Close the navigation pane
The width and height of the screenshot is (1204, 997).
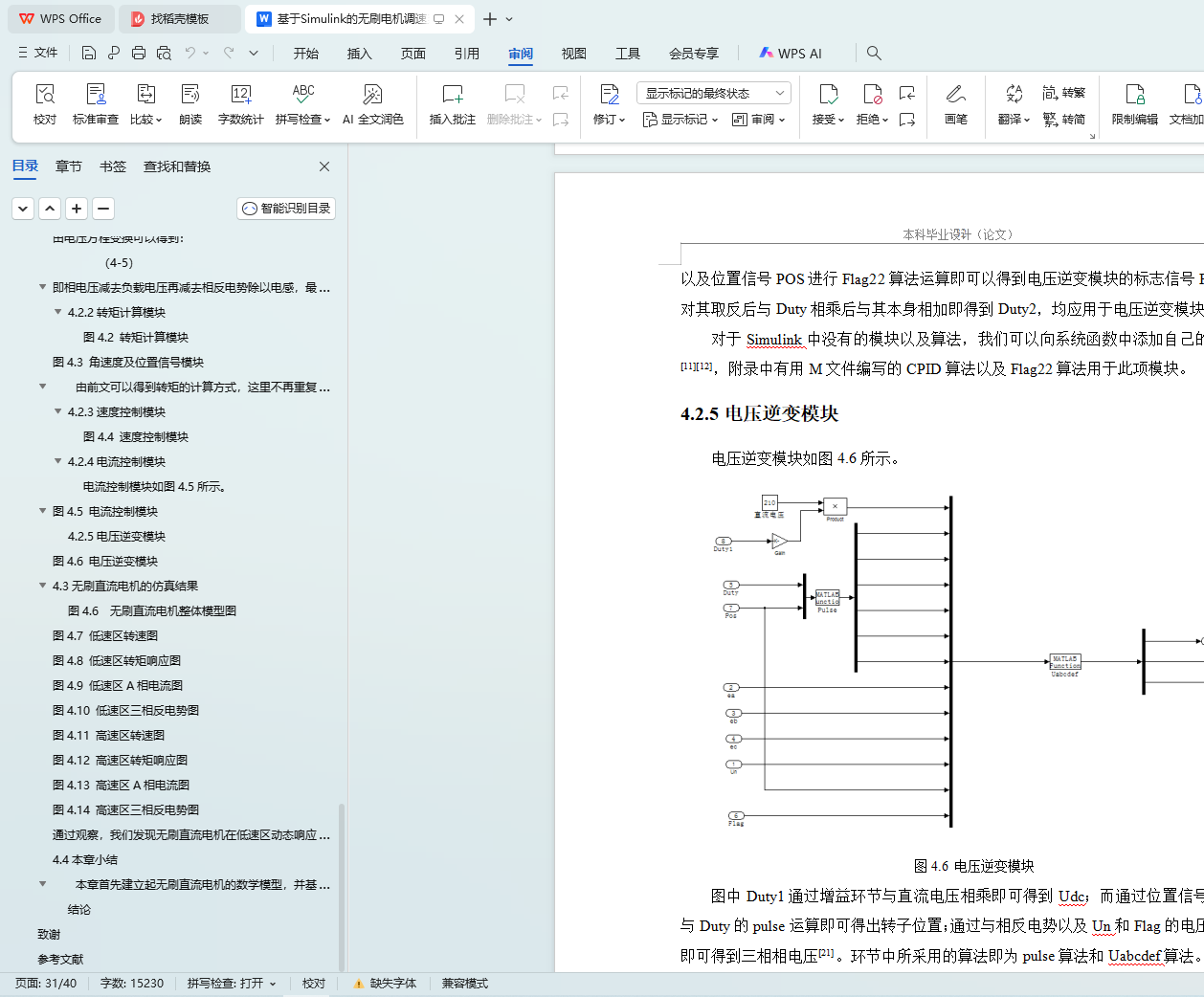point(324,166)
